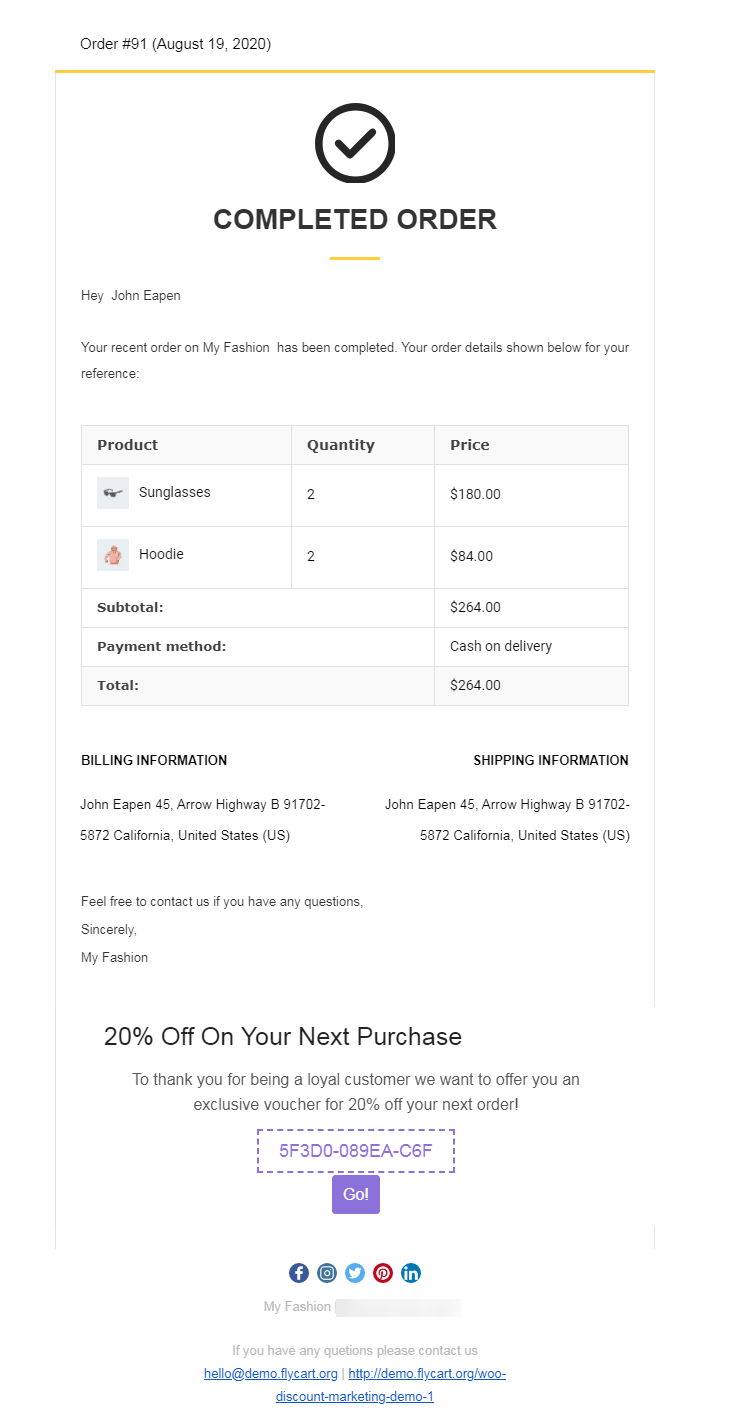
Task: Click the completed order checkmark icon
Action: [355, 143]
